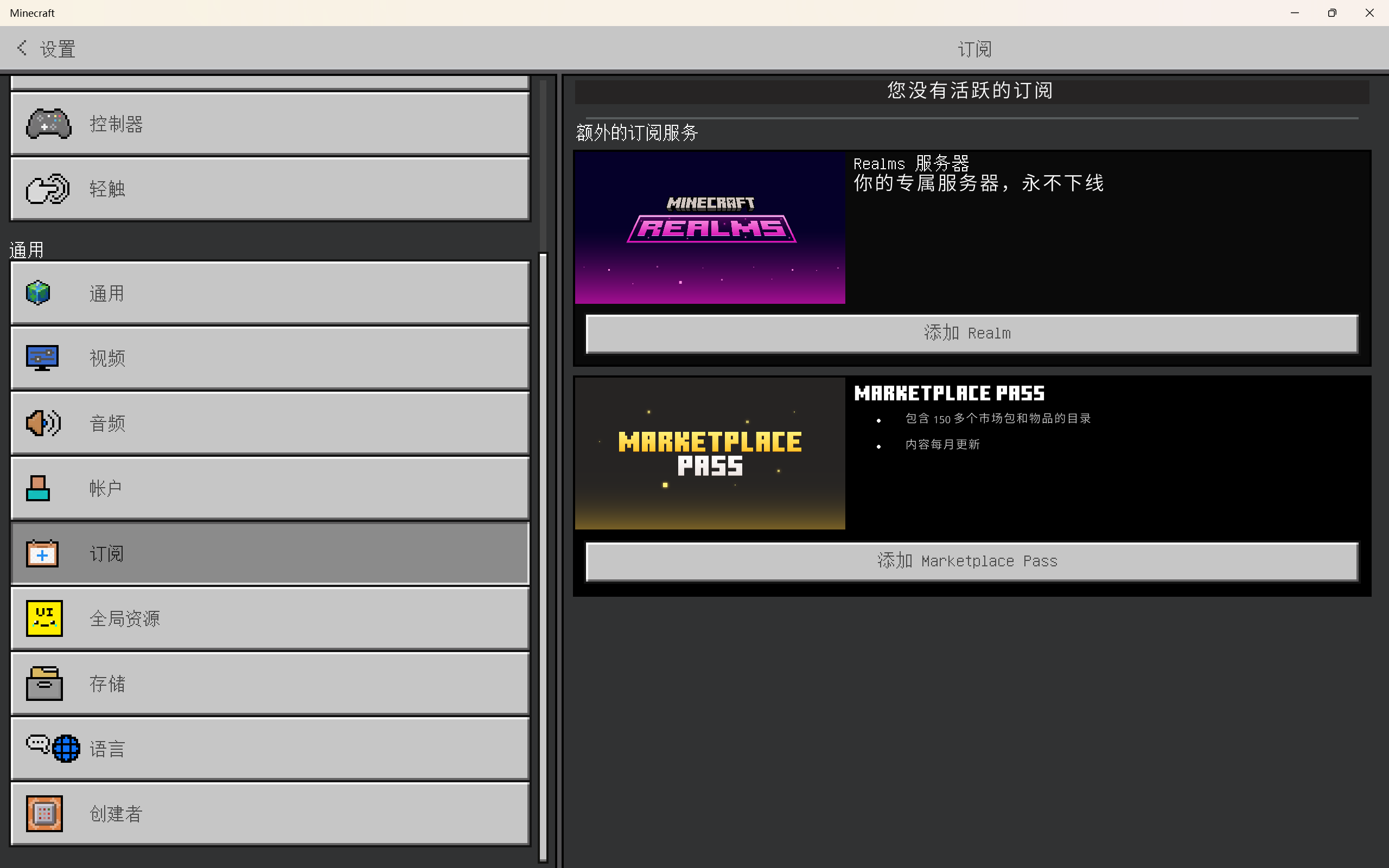Image resolution: width=1389 pixels, height=868 pixels.
Task: Click the storage box icon for 存储
Action: click(x=44, y=683)
